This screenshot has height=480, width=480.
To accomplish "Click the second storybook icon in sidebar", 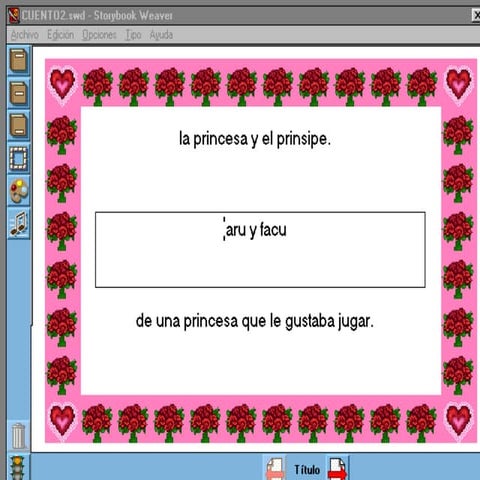I will pos(19,93).
